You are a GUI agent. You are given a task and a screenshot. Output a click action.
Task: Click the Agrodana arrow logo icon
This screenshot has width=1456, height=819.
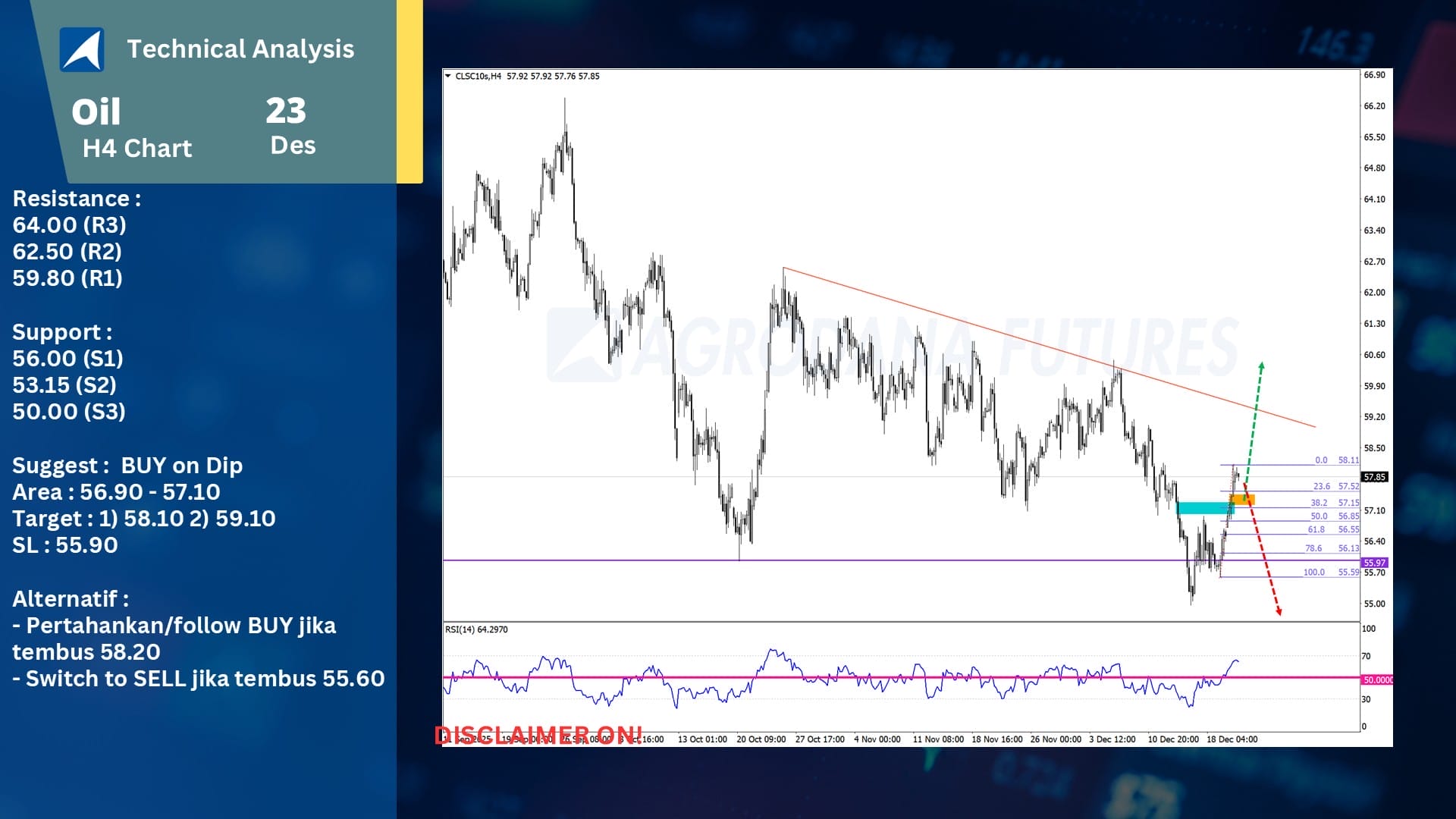[x=82, y=49]
